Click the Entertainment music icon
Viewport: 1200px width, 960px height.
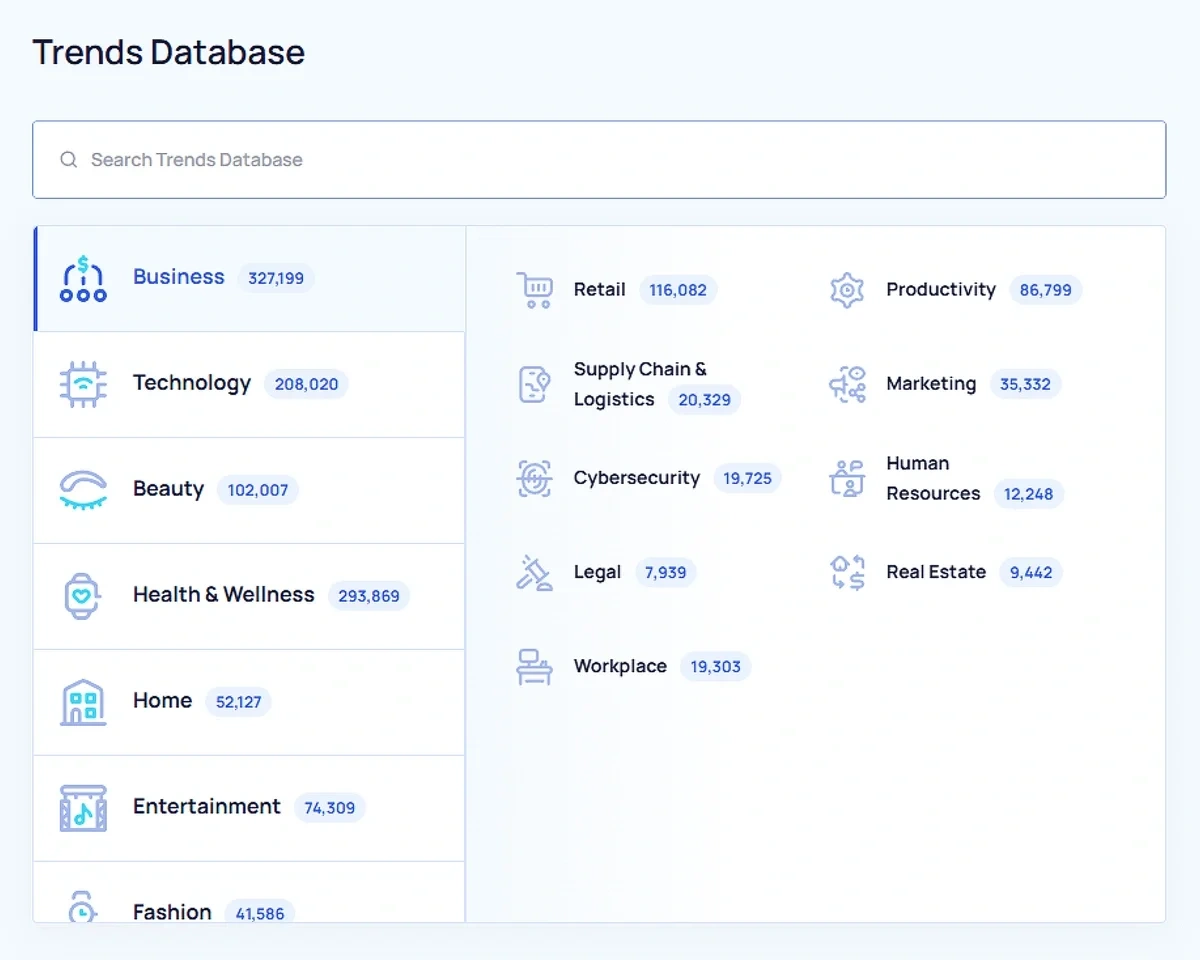[x=82, y=807]
